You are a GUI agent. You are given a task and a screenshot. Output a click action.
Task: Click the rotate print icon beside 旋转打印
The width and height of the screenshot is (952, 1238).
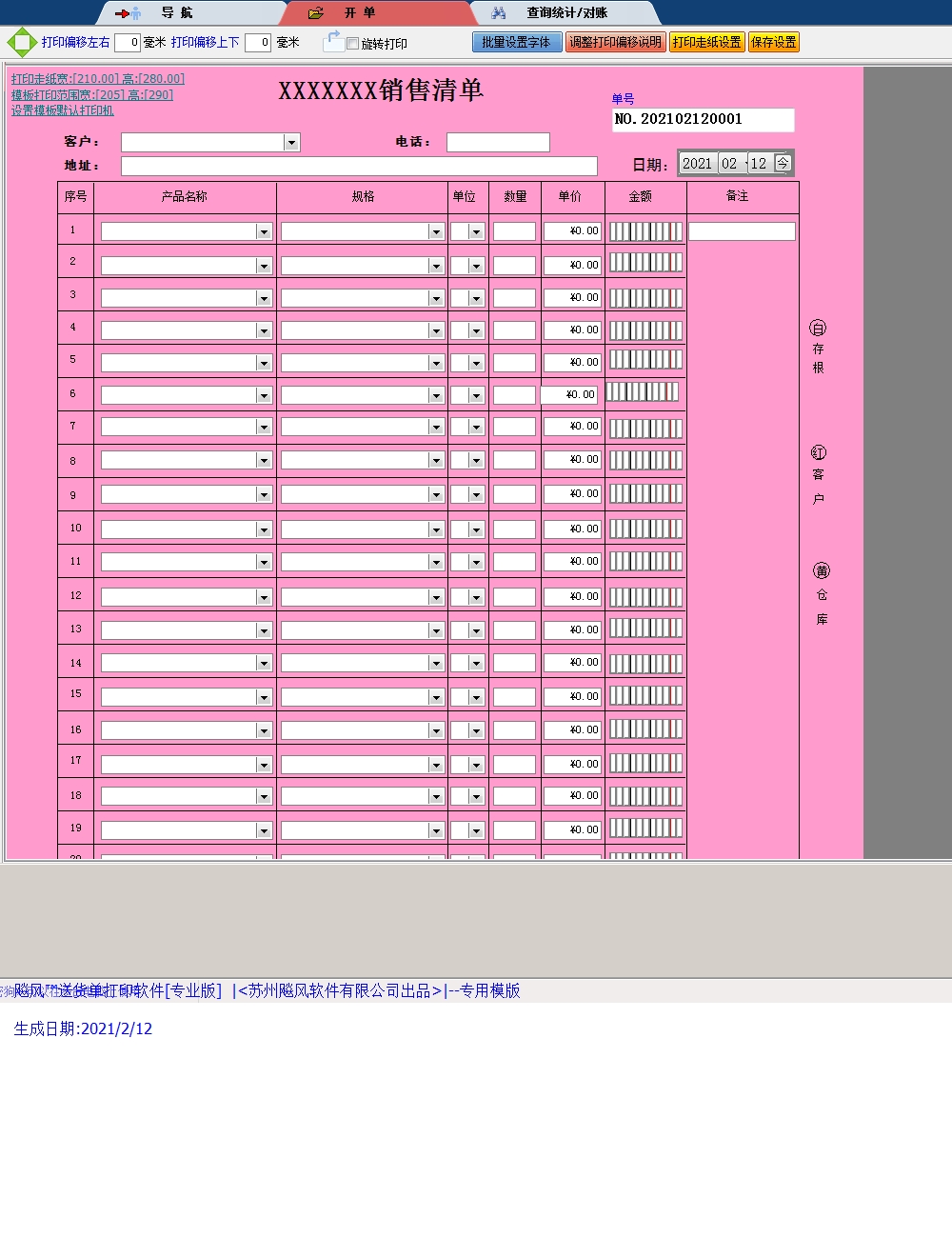pos(332,39)
